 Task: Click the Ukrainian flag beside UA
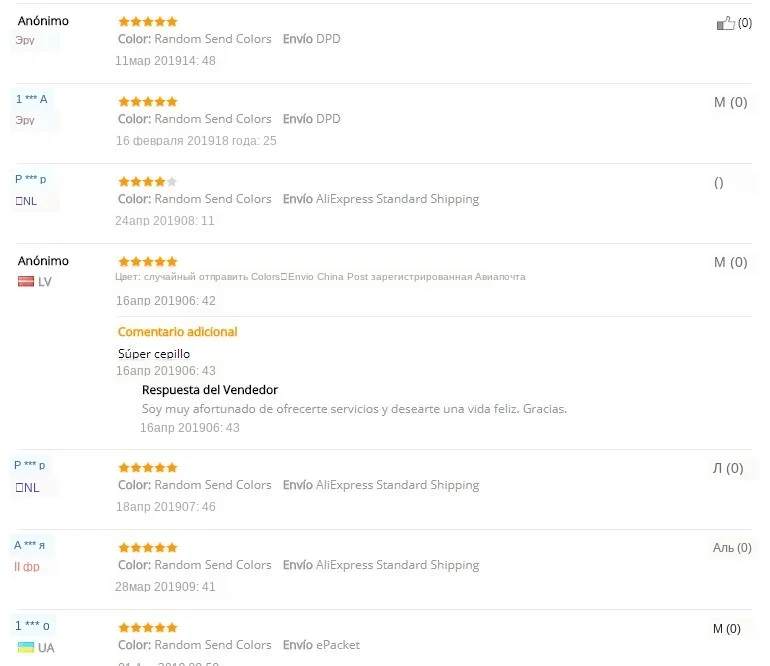tap(26, 648)
